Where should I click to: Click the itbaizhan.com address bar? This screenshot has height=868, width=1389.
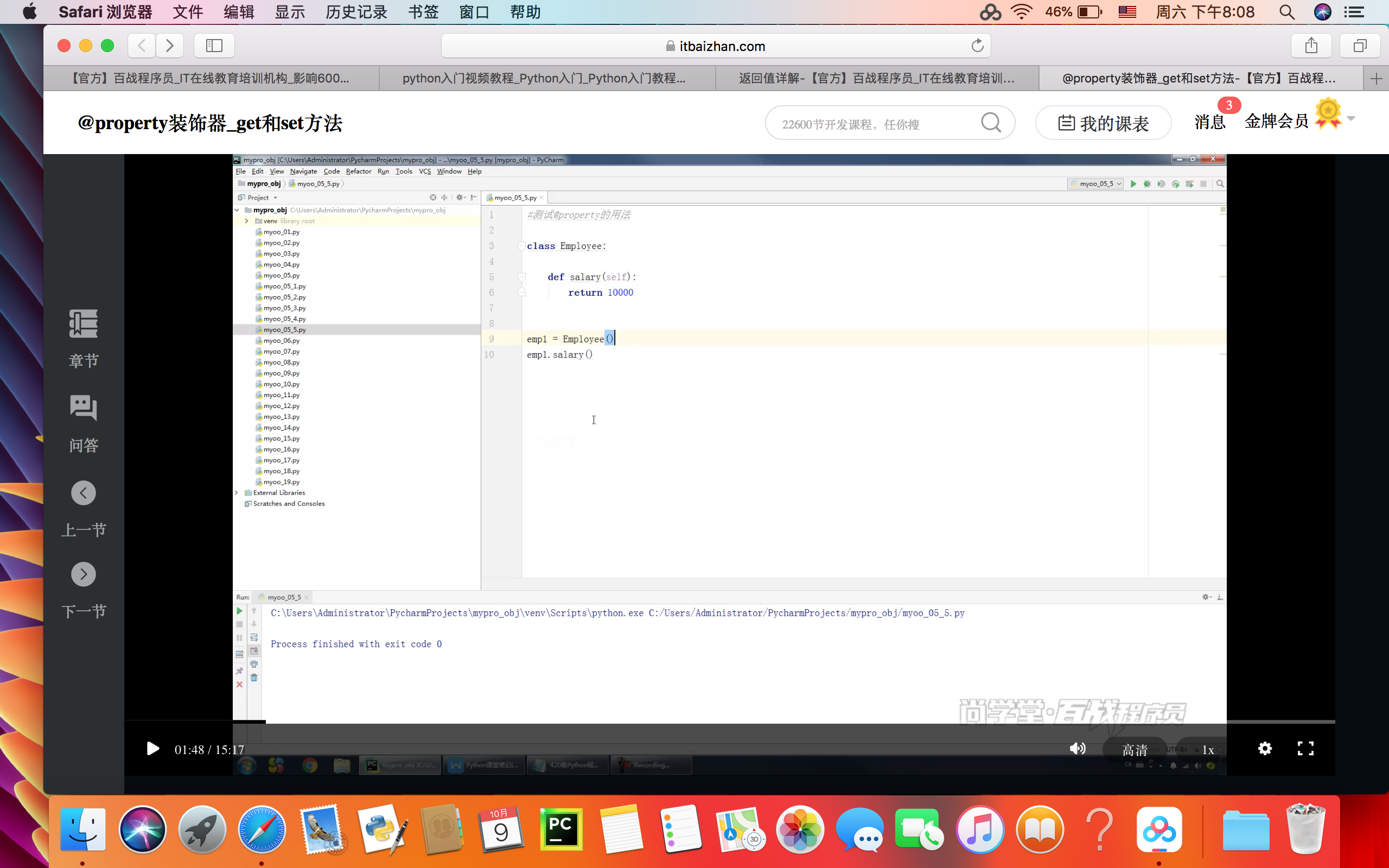tap(716, 46)
